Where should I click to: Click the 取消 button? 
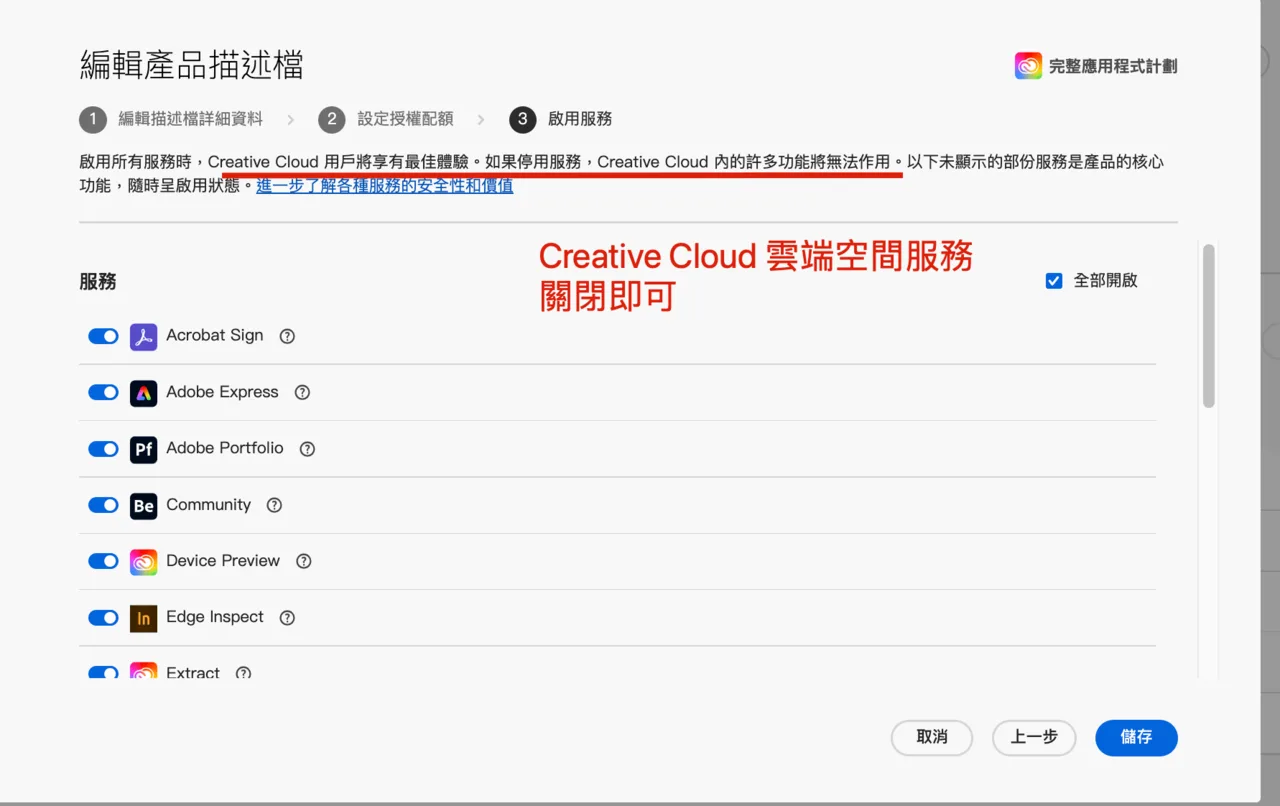(932, 738)
